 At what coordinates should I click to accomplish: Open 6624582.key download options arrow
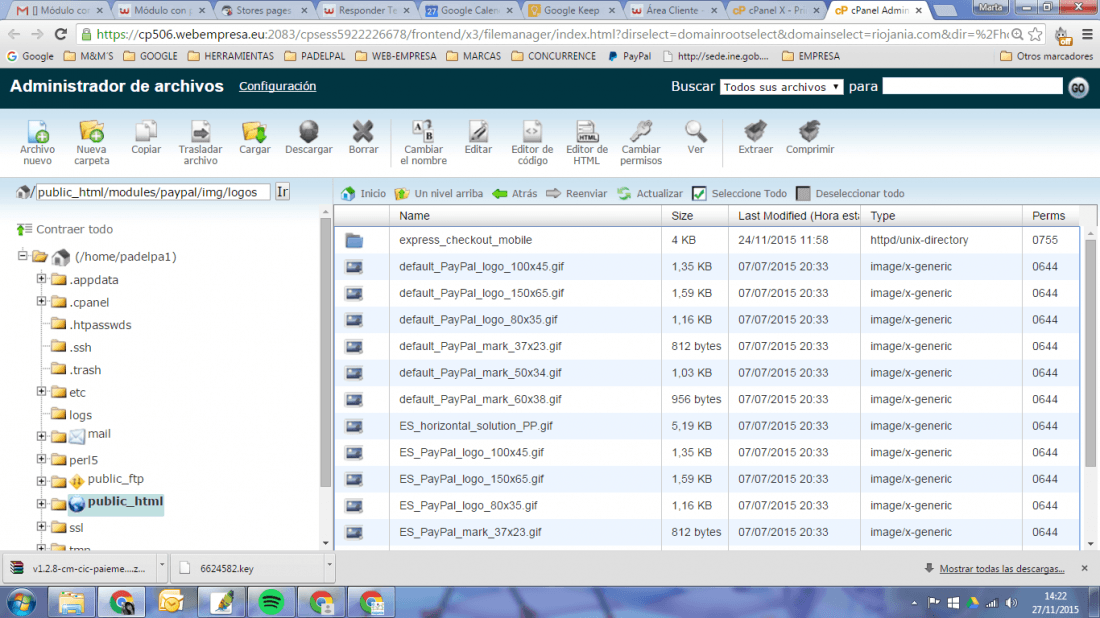pos(328,565)
